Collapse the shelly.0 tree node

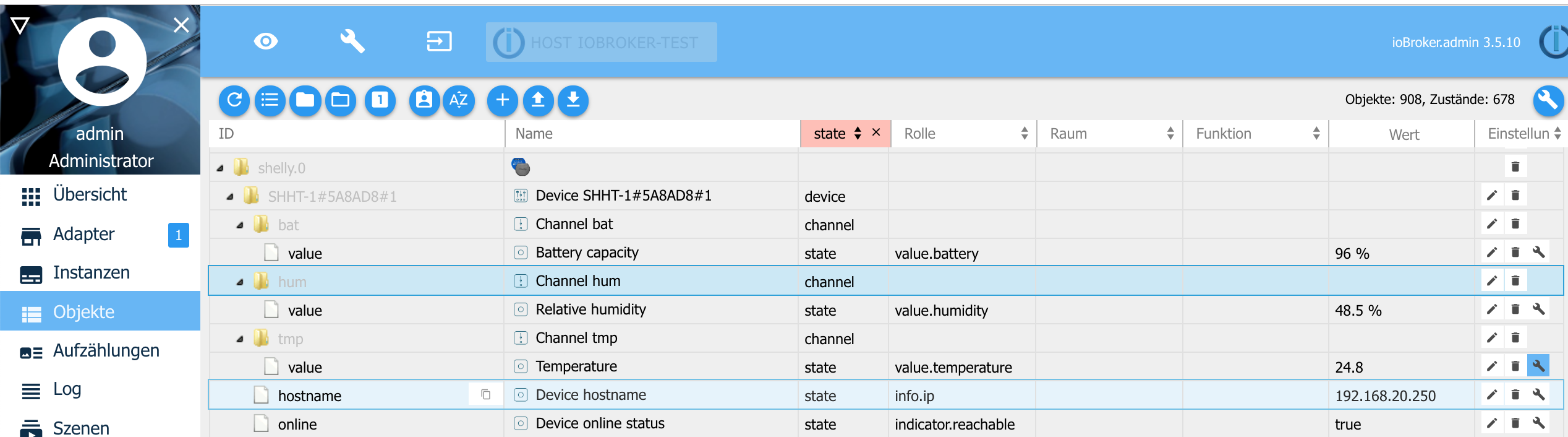(220, 168)
